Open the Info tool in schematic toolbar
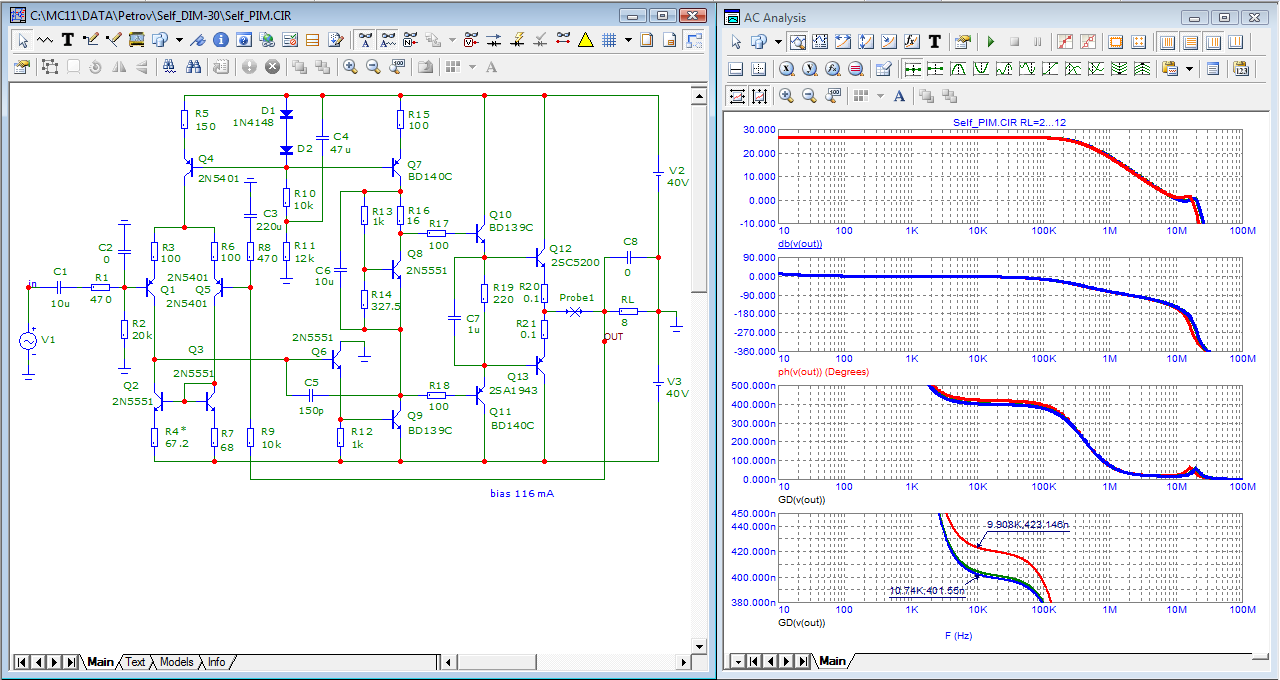 [x=221, y=40]
